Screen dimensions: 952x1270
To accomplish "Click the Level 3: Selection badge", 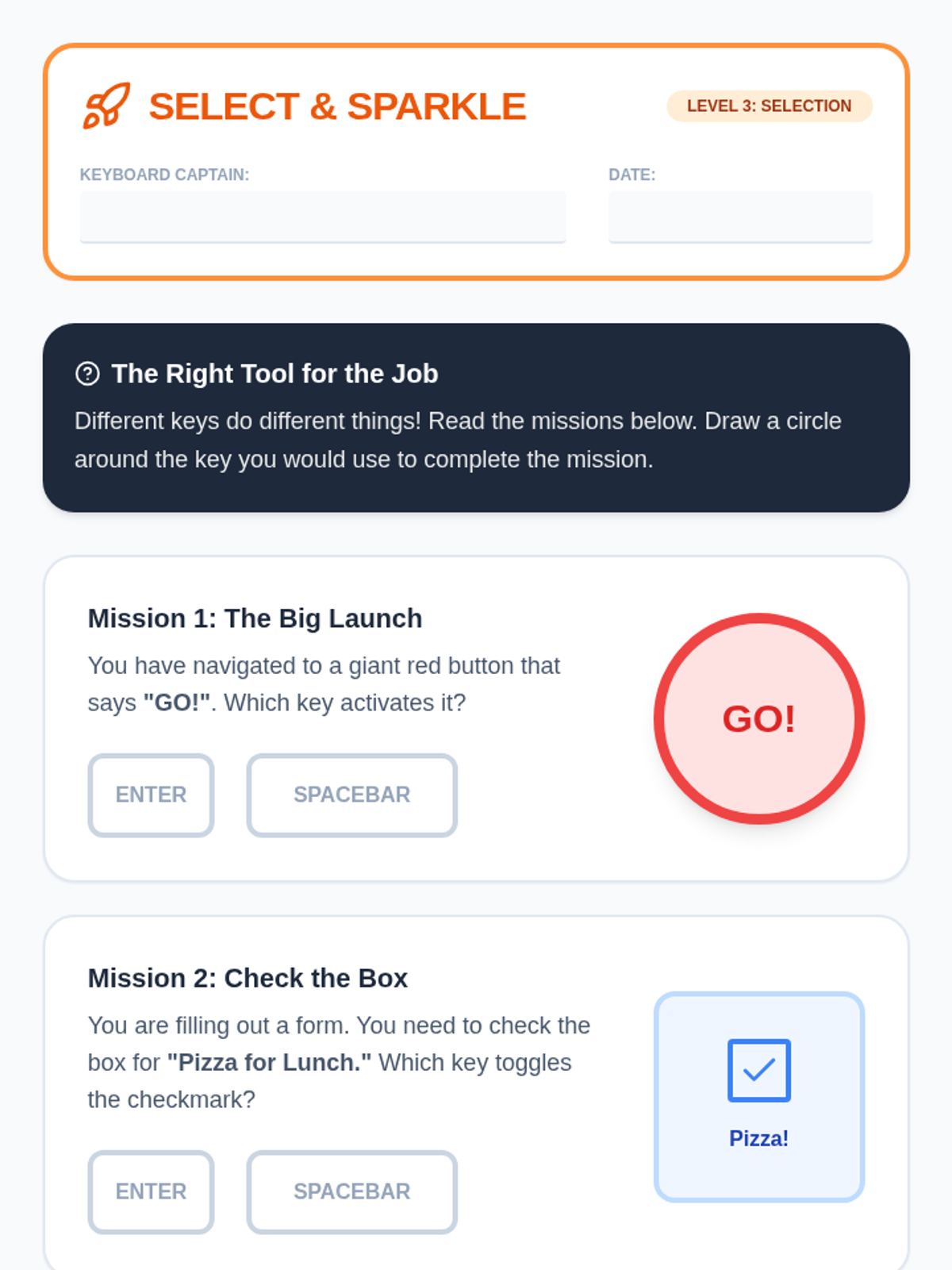I will [770, 106].
